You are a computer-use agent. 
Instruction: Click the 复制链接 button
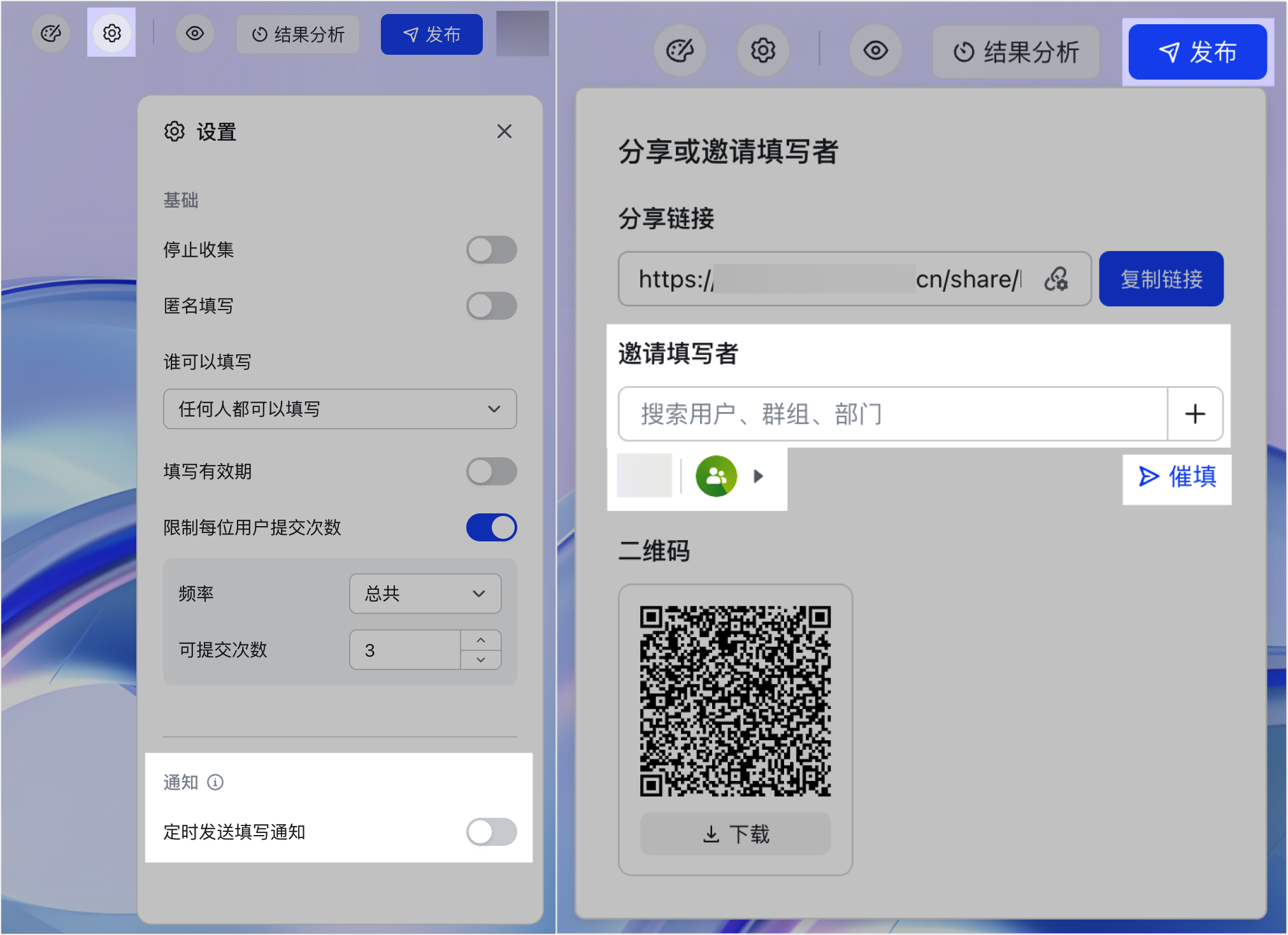[1161, 279]
